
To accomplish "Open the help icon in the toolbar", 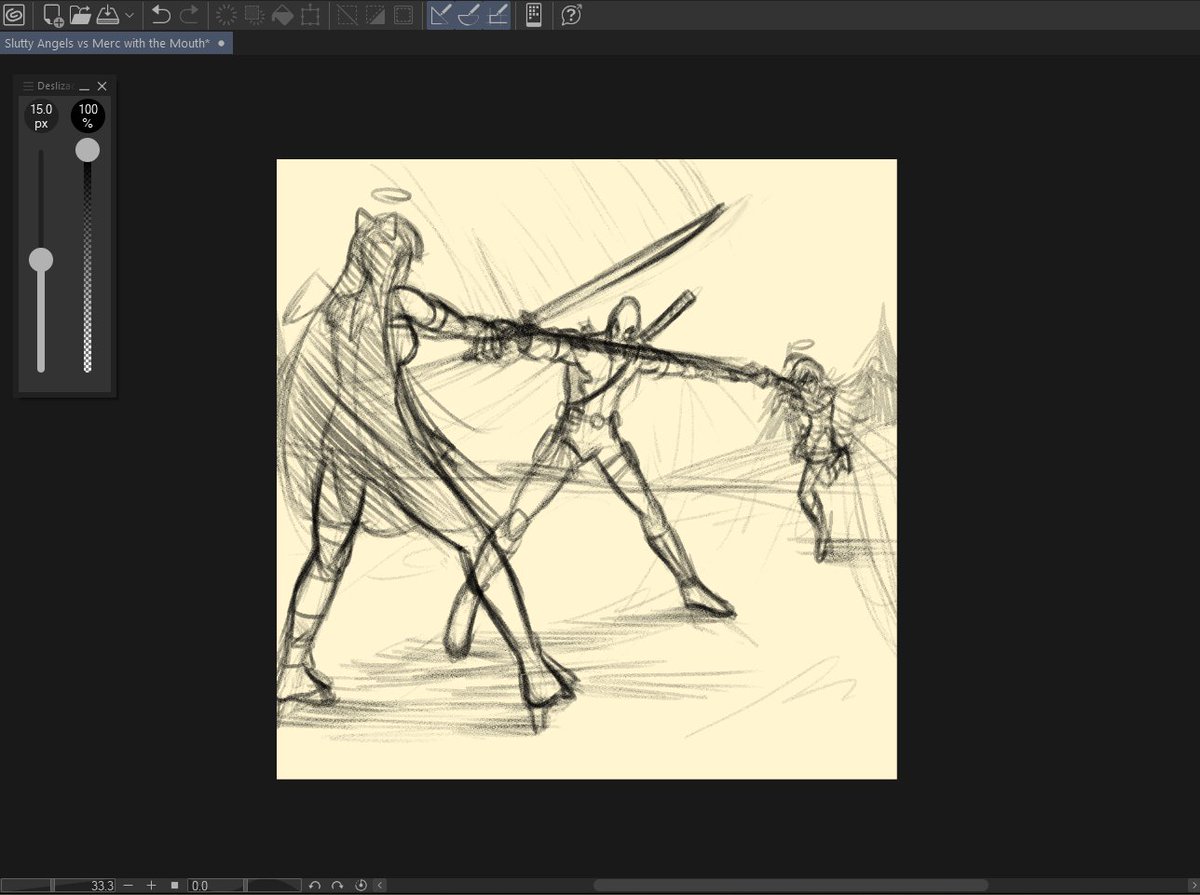I will point(570,15).
